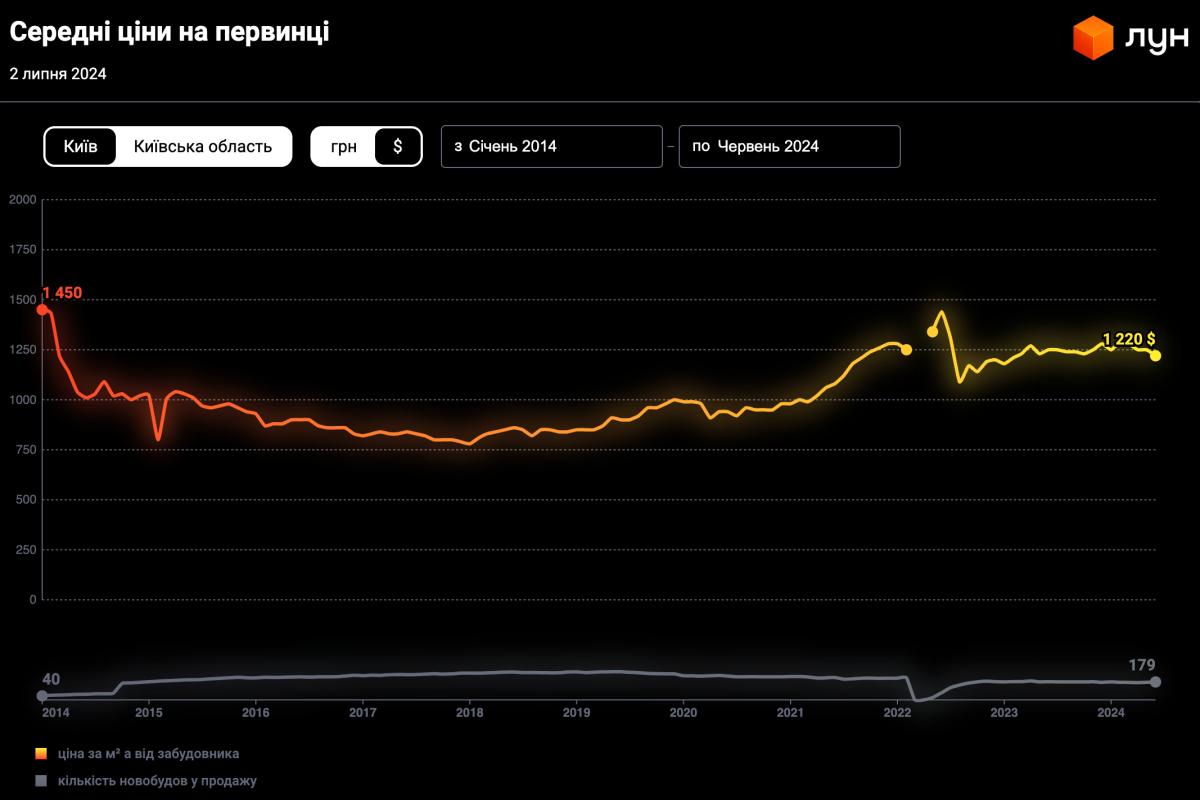Click the 'Середні ціни на первинці' title
Image resolution: width=1200 pixels, height=800 pixels.
[x=169, y=32]
